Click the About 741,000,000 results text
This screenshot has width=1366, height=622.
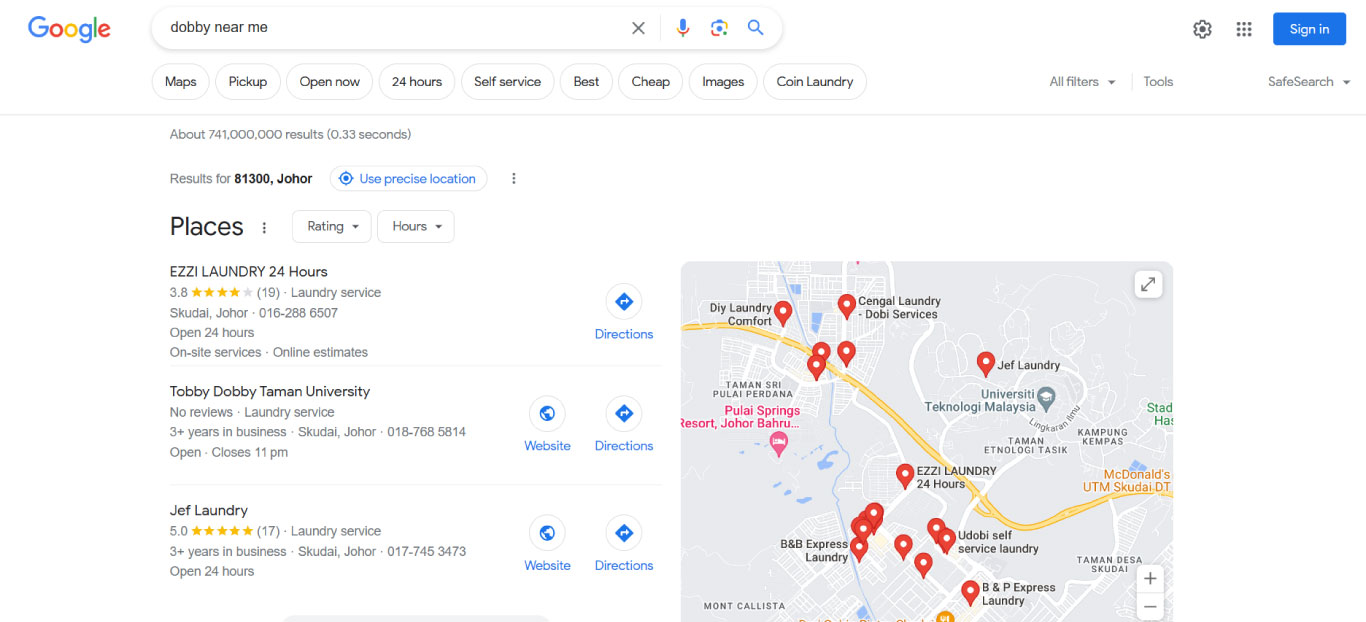[290, 135]
